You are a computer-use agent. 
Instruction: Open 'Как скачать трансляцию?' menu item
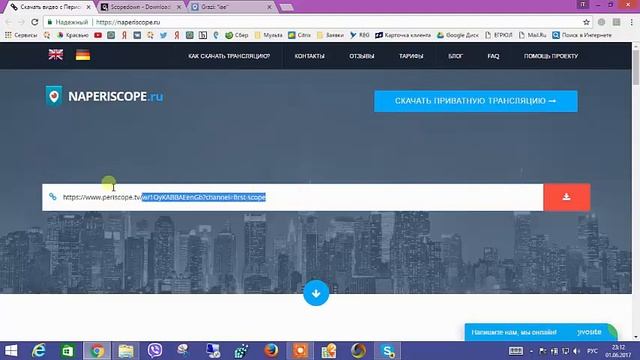click(229, 56)
